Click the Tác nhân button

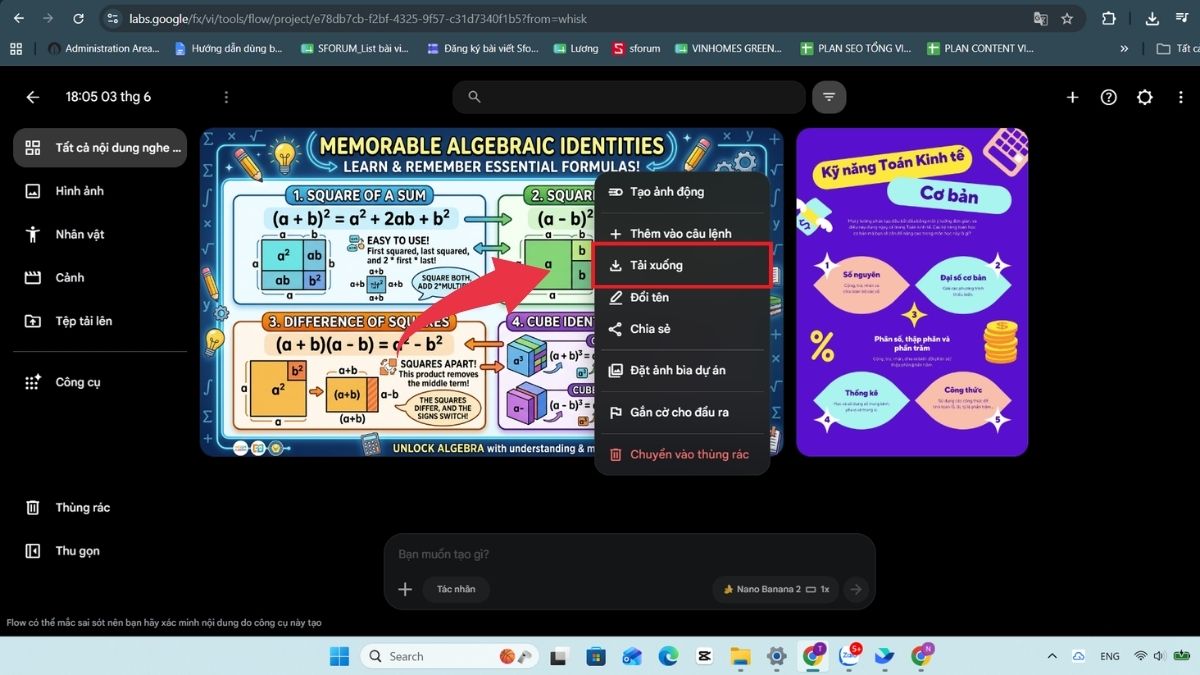pos(456,589)
